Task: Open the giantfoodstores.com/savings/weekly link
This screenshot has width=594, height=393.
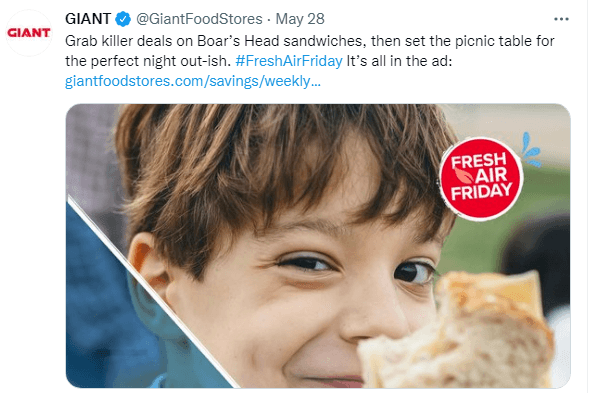Action: (193, 81)
